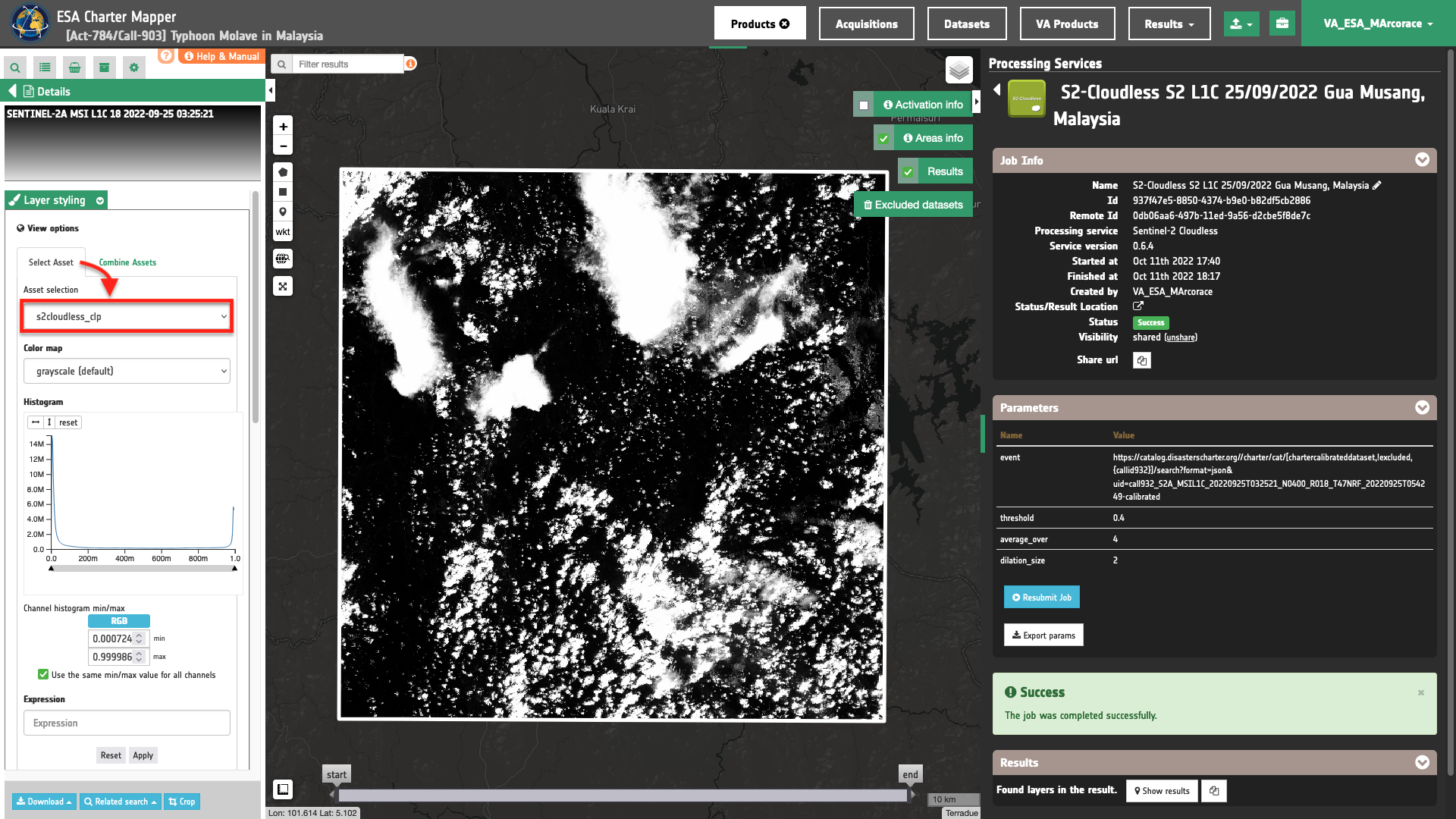This screenshot has width=1456, height=819.
Task: Click the unshare link
Action: point(1181,337)
